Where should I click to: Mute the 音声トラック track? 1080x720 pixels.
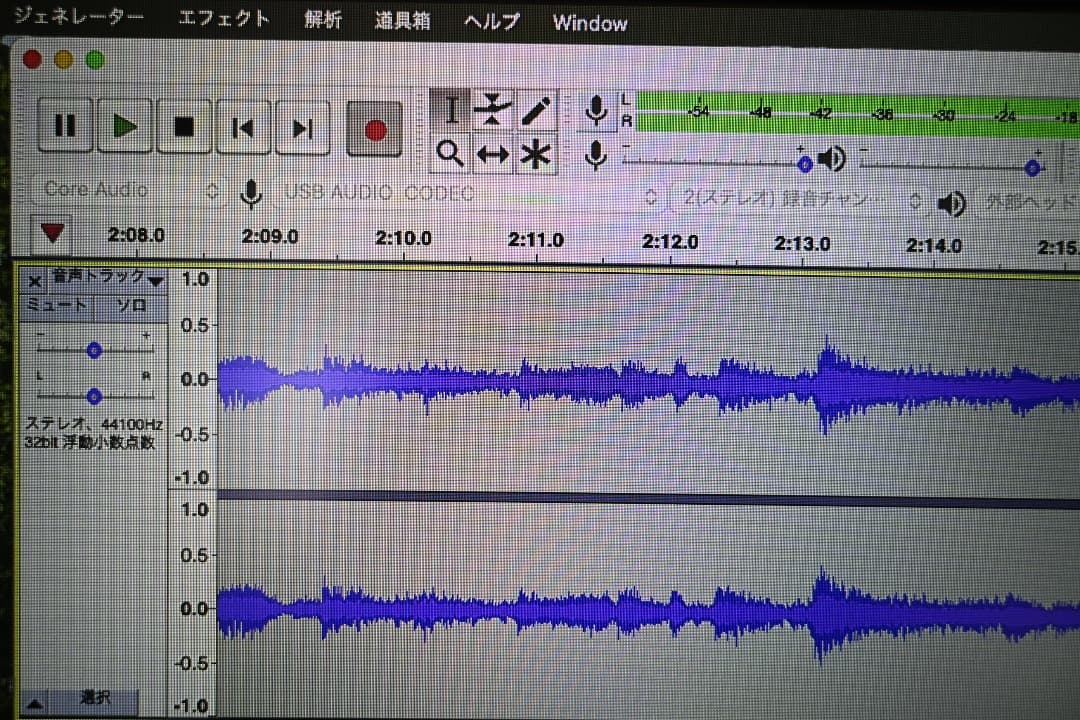pyautogui.click(x=57, y=306)
